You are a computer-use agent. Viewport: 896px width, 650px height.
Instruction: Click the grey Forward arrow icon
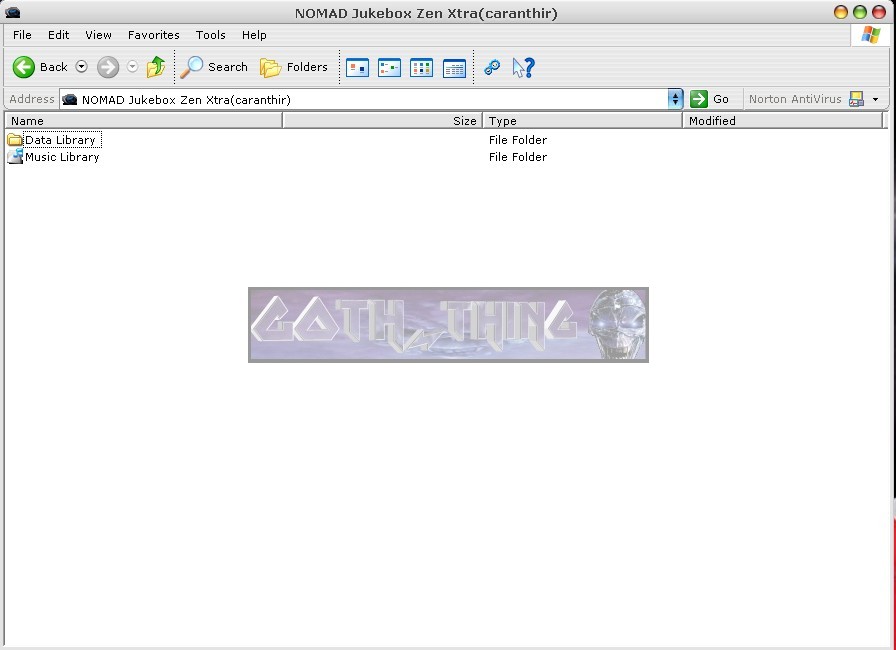pos(107,67)
